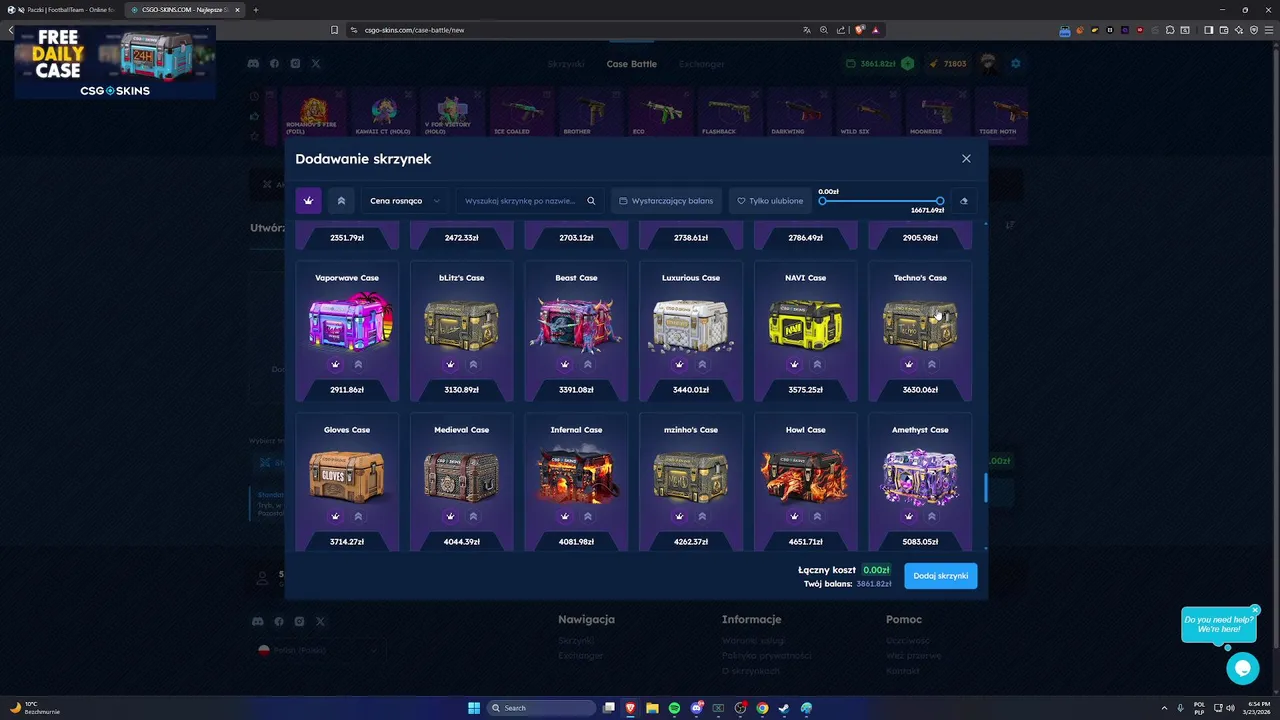The height and width of the screenshot is (720, 1280).
Task: Select the Gloves Case image
Action: [x=347, y=476]
